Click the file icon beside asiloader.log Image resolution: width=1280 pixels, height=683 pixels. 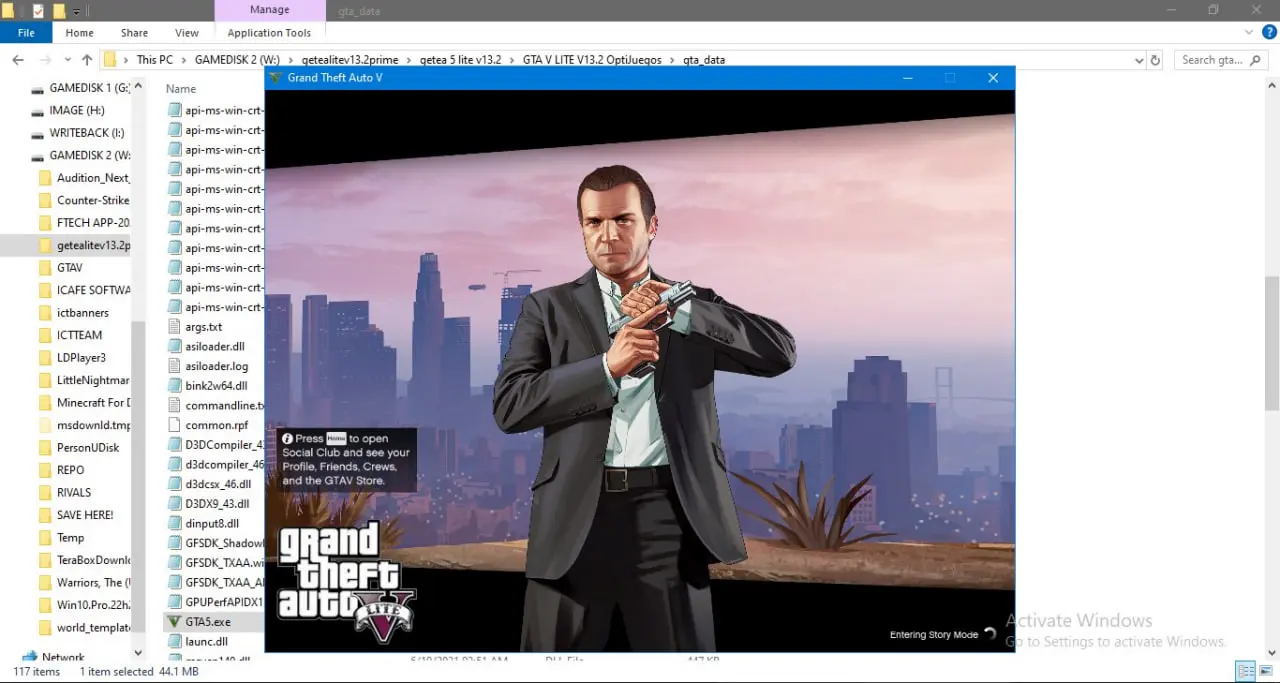pyautogui.click(x=175, y=366)
